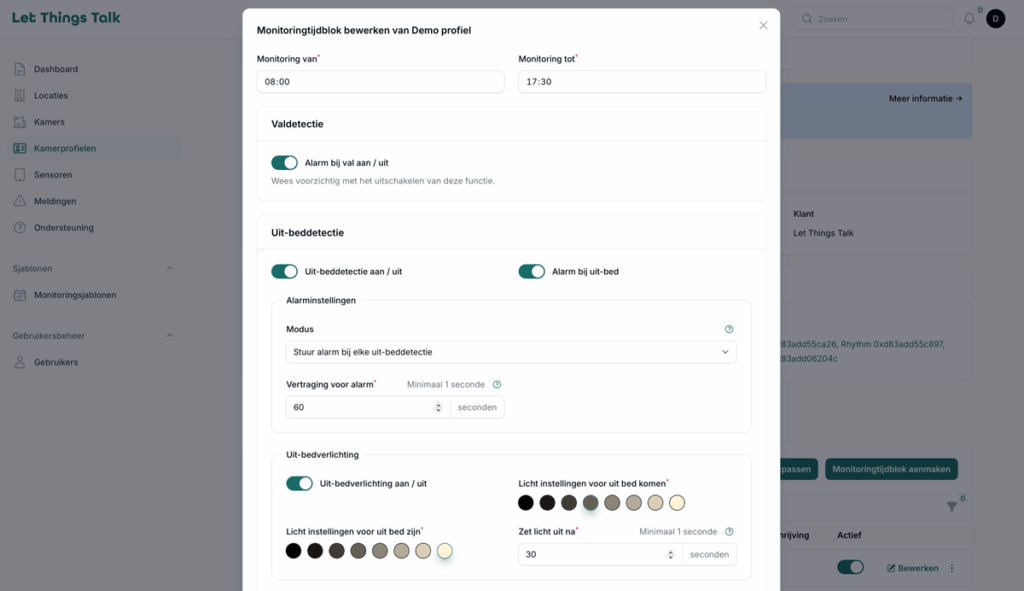Toggle Alarm bij uit-bed switch
Viewport: 1024px width, 591px height.
tap(532, 272)
